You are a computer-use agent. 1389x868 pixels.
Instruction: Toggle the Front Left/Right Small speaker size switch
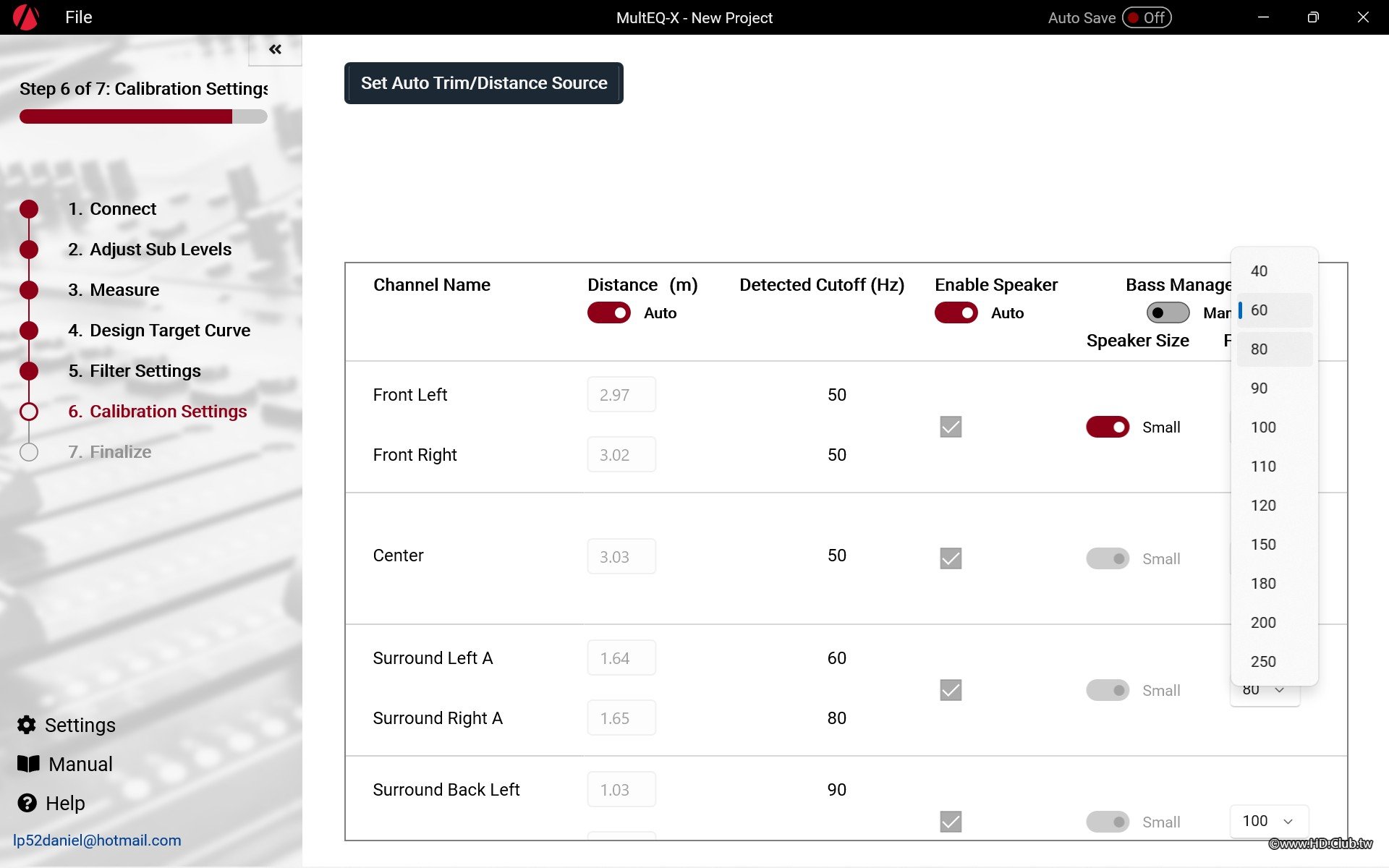point(1108,427)
